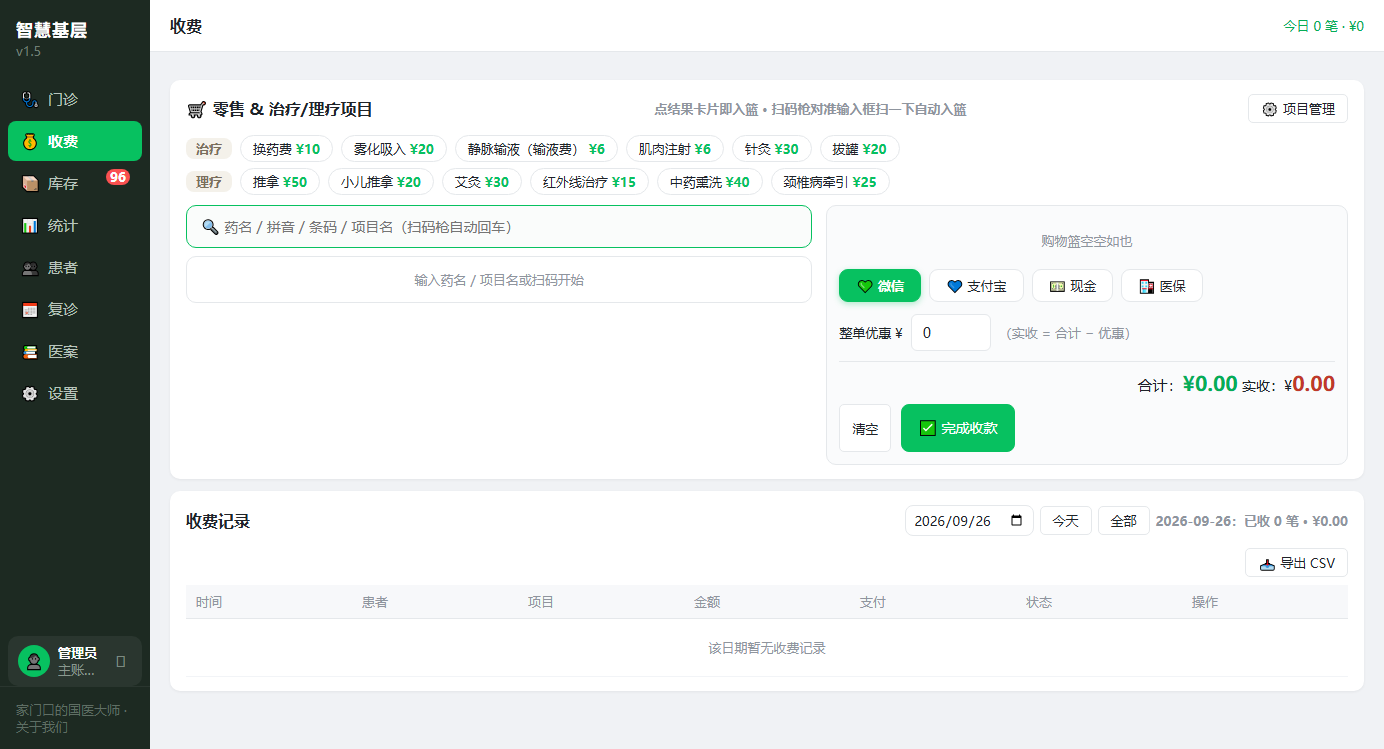Click 完成收款 to finish payment
Image resolution: width=1384 pixels, height=749 pixels.
pos(958,428)
